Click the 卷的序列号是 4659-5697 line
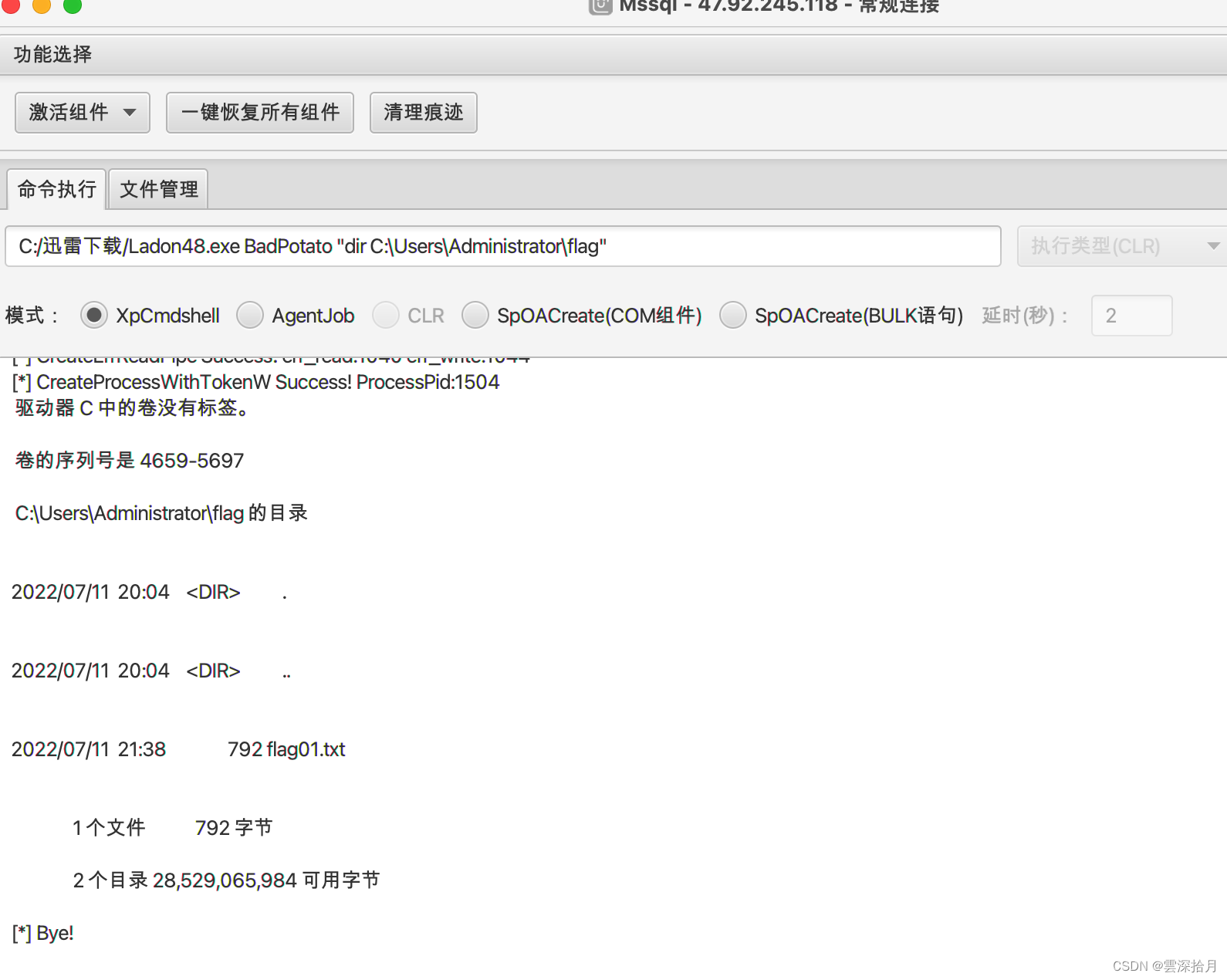 click(130, 461)
